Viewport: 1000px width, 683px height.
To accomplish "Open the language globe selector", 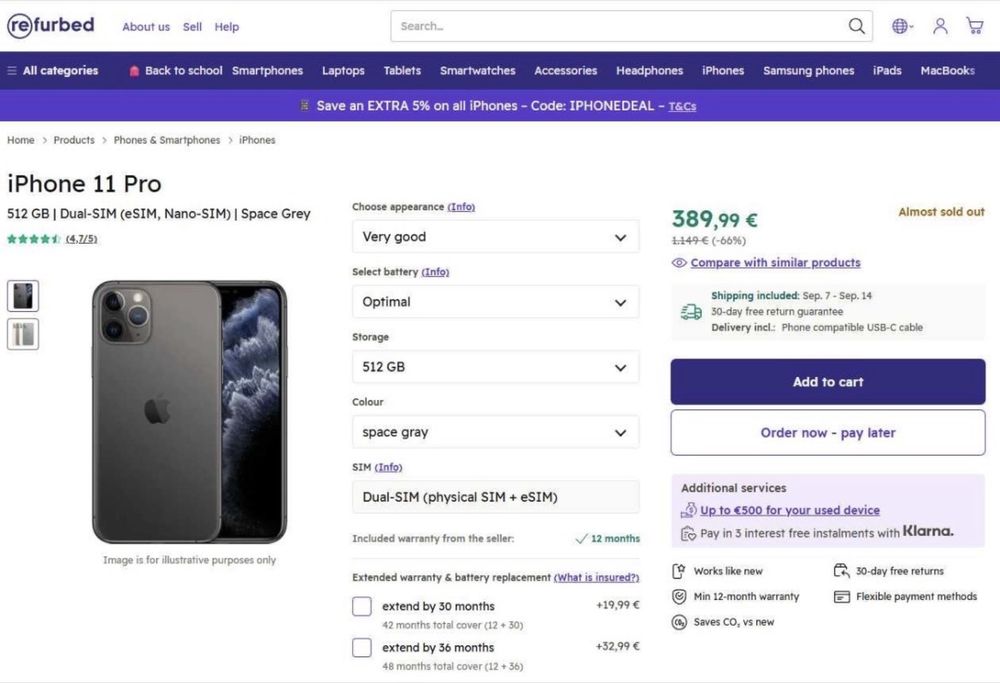I will tap(902, 26).
